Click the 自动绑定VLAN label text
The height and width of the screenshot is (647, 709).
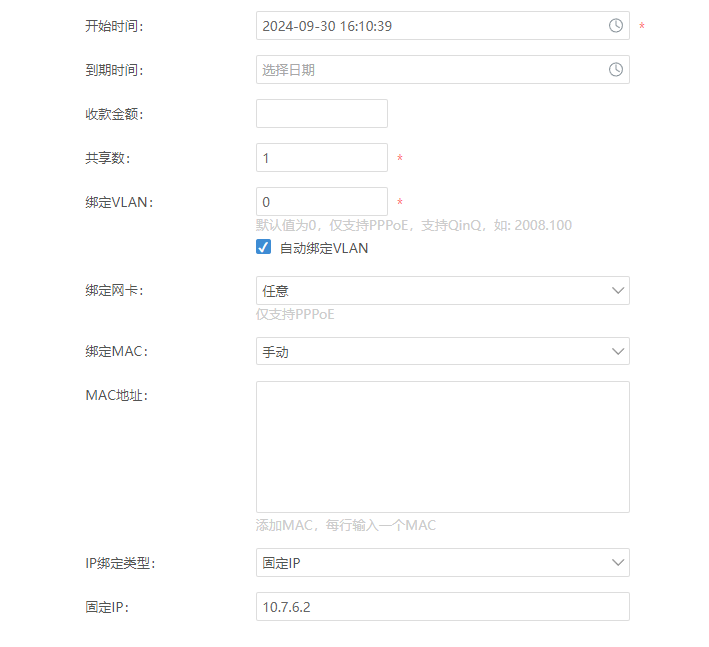(x=324, y=248)
